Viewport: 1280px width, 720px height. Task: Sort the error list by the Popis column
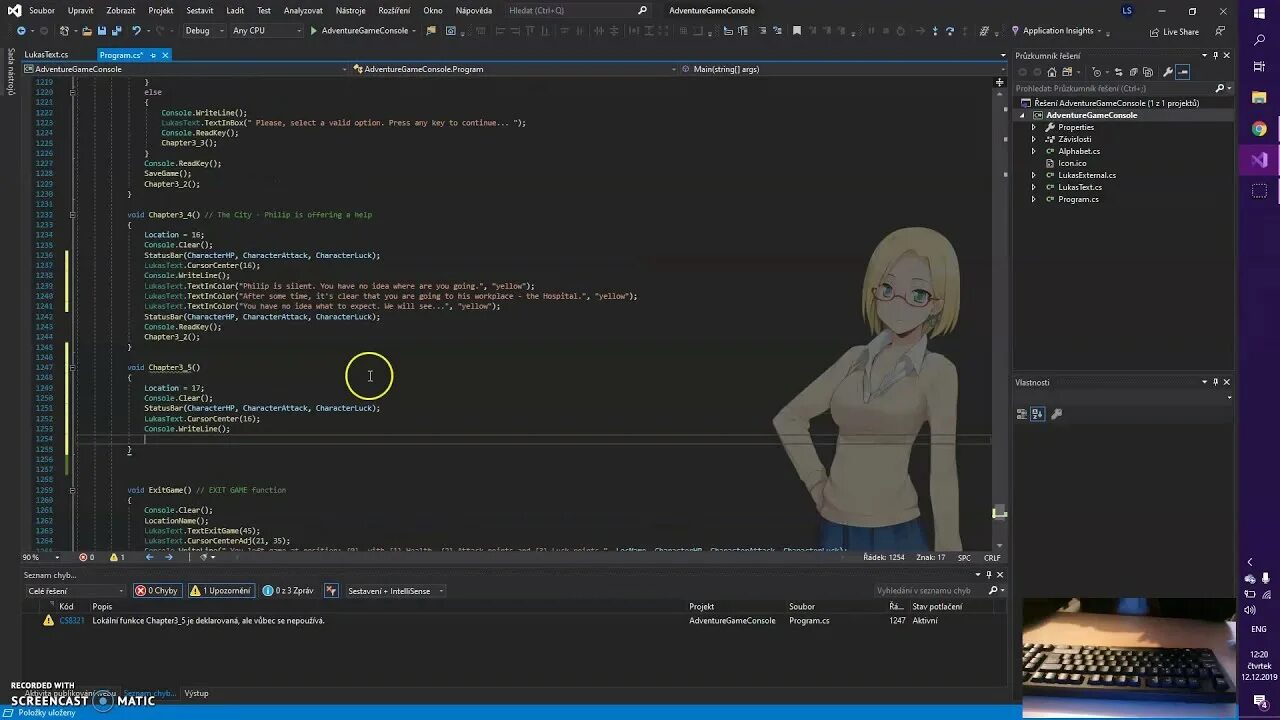[102, 606]
